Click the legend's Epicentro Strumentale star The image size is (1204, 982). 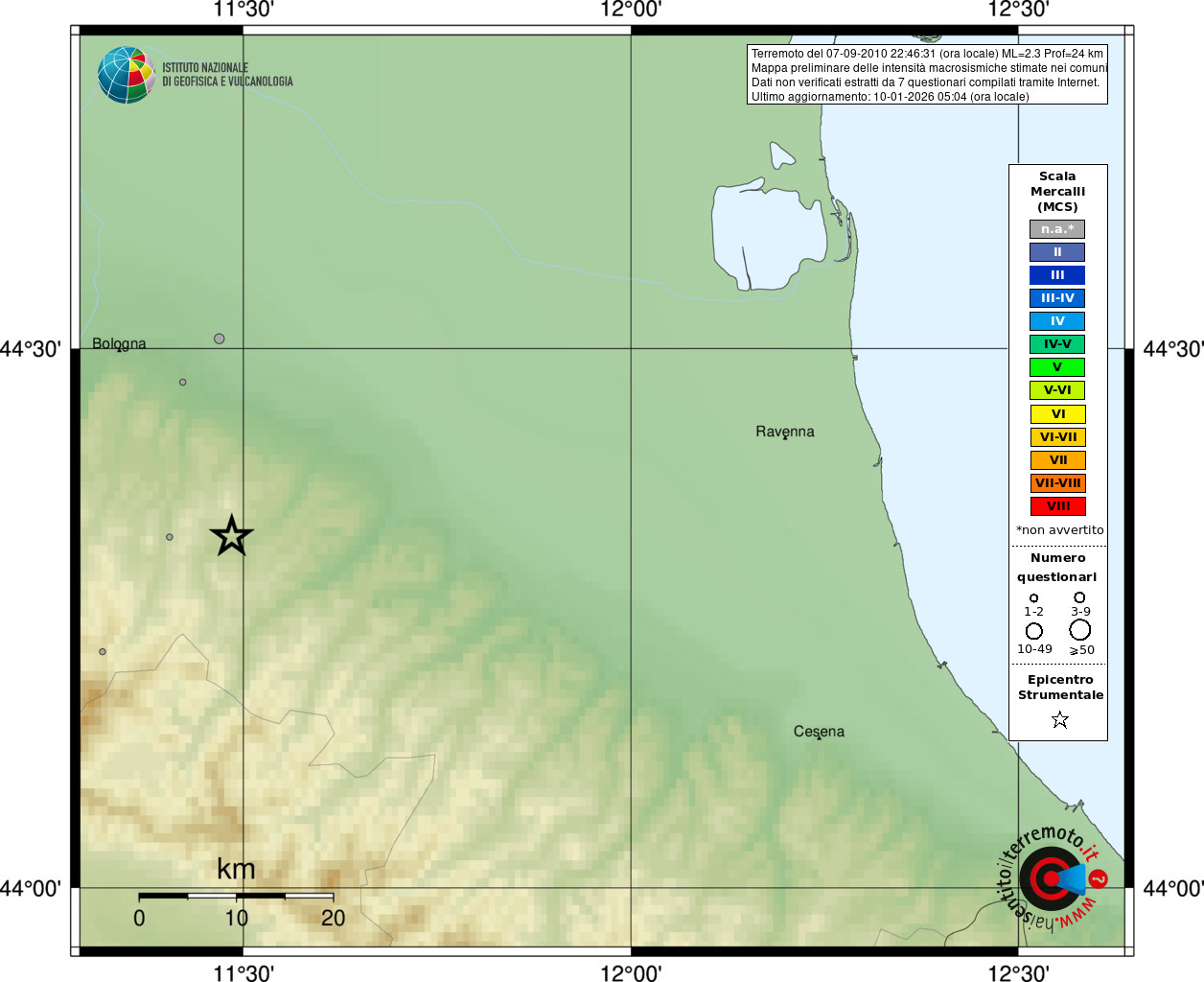(1059, 719)
